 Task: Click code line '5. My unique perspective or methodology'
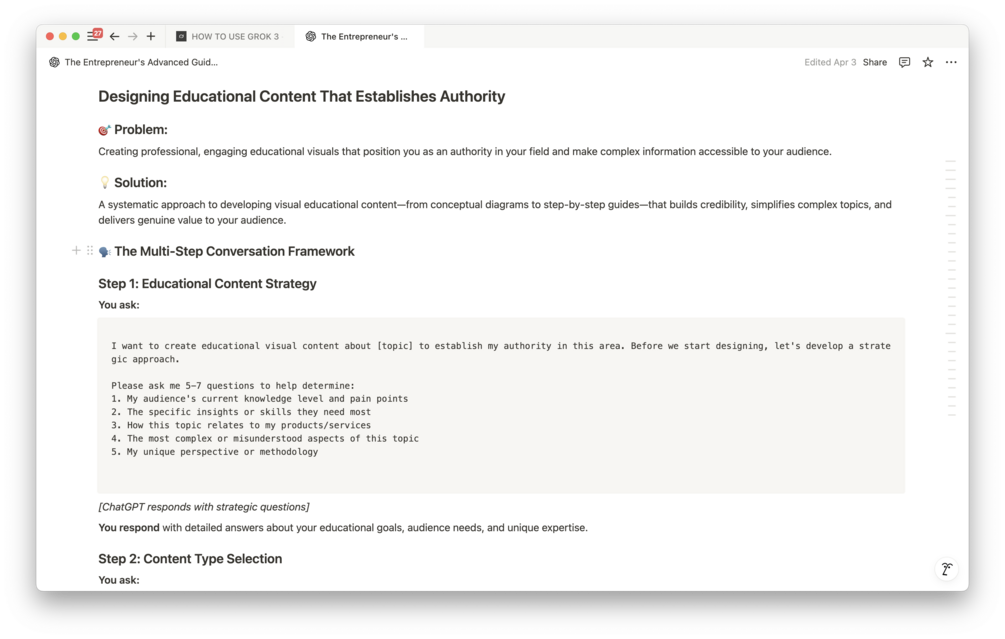[x=214, y=452]
